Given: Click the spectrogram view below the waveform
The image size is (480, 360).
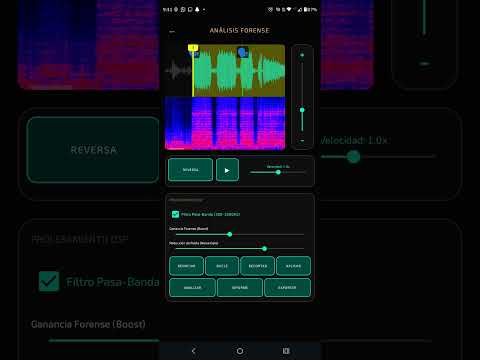Looking at the screenshot, I should pyautogui.click(x=225, y=123).
